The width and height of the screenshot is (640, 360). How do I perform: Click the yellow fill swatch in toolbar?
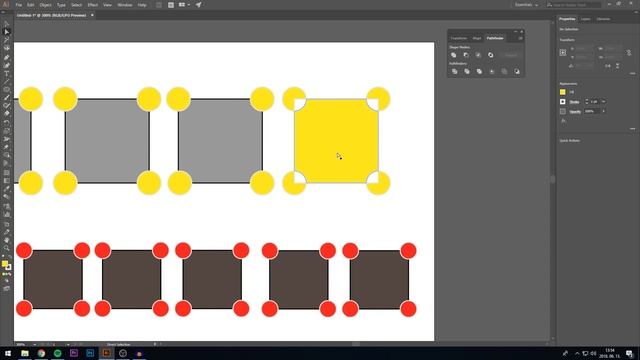click(5, 264)
